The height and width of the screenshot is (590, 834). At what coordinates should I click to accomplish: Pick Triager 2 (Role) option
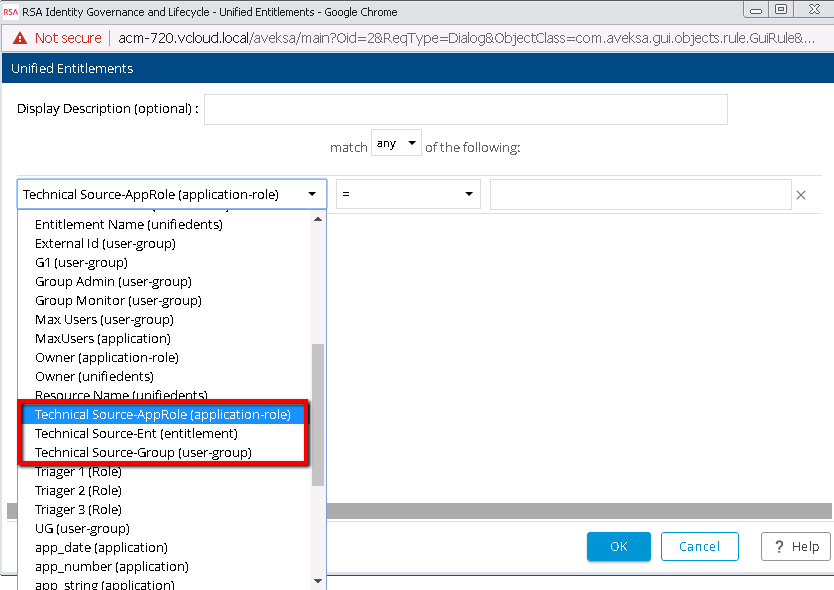click(x=78, y=491)
